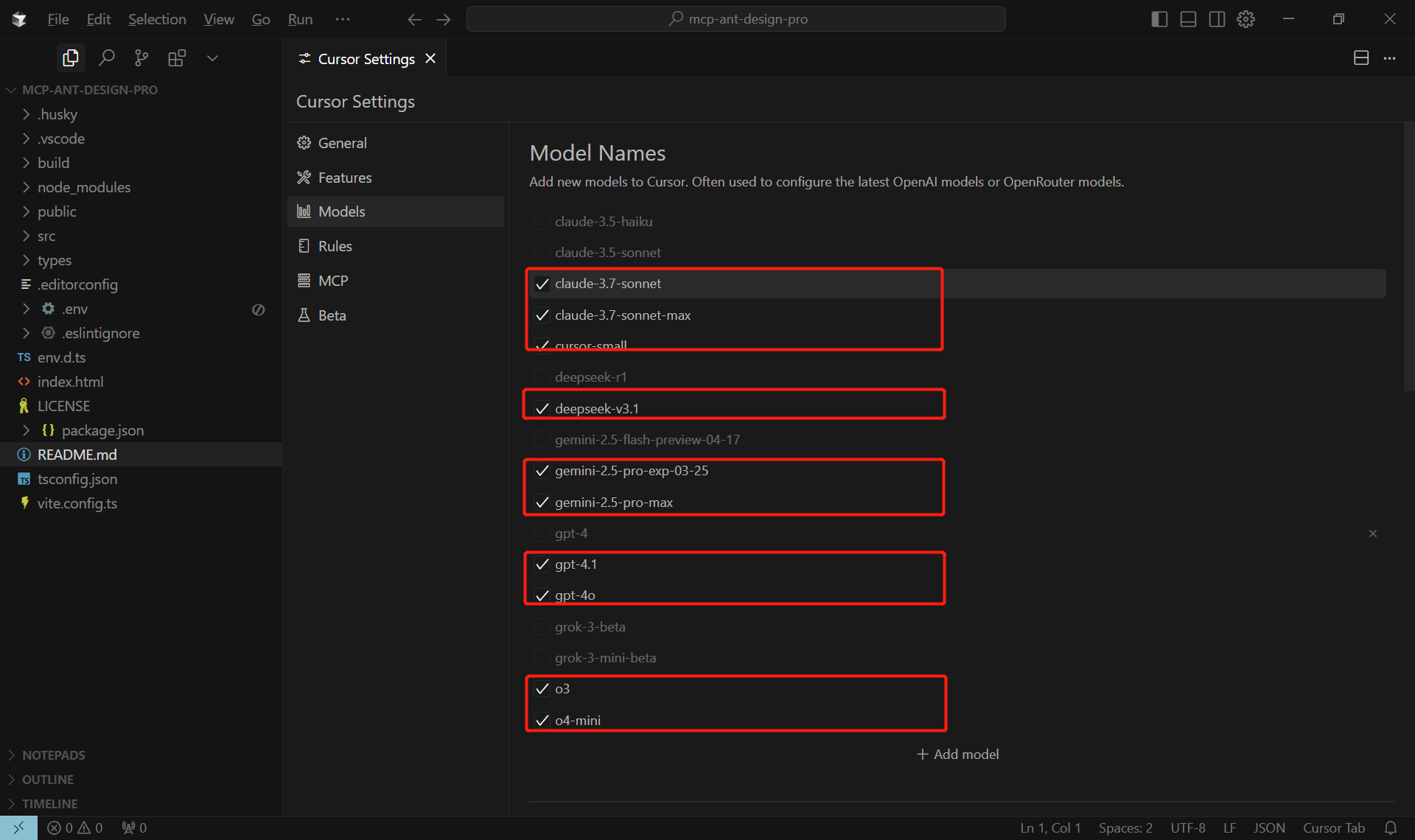
Task: Open the Run menu
Action: pyautogui.click(x=300, y=19)
